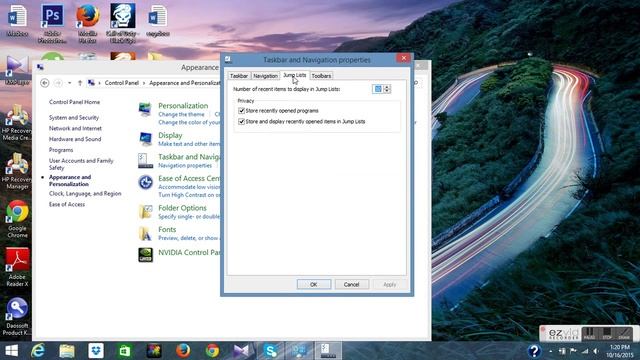The width and height of the screenshot is (640, 360).
Task: Open Network and Internet category
Action: 75,128
